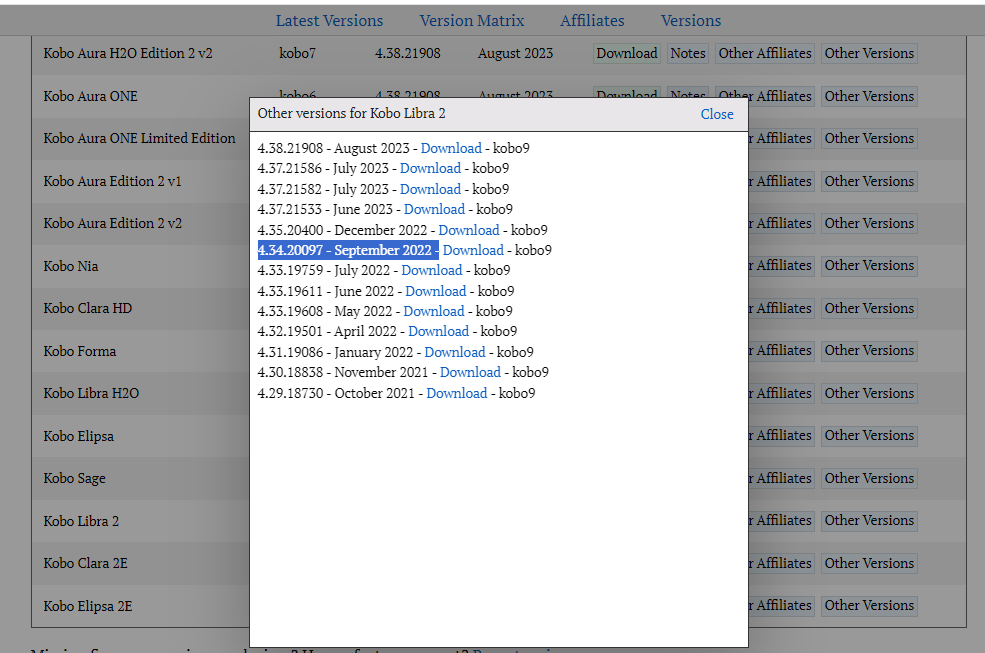Click the 'Other versions for Kobo Libra 2' title

tap(352, 114)
